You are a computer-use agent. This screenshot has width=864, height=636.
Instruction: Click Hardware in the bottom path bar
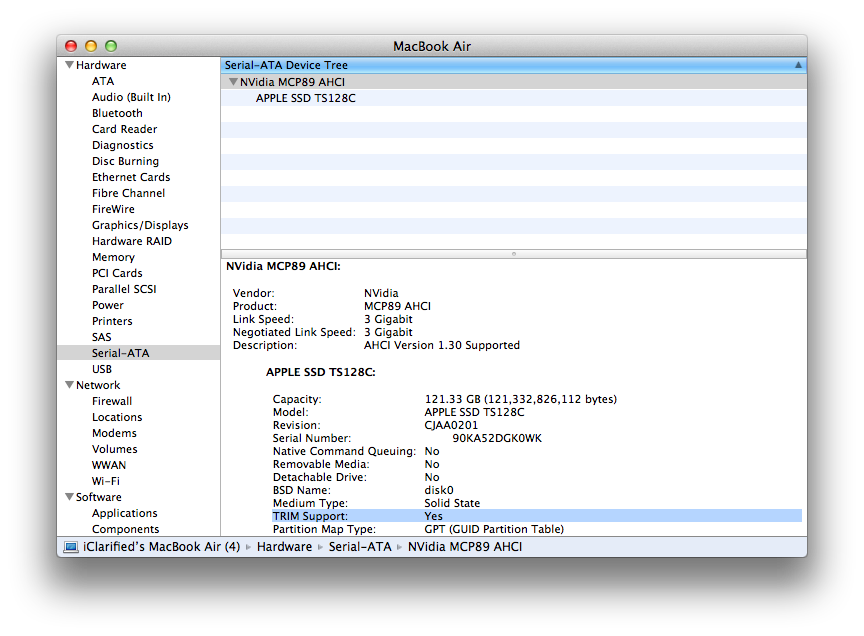(284, 547)
